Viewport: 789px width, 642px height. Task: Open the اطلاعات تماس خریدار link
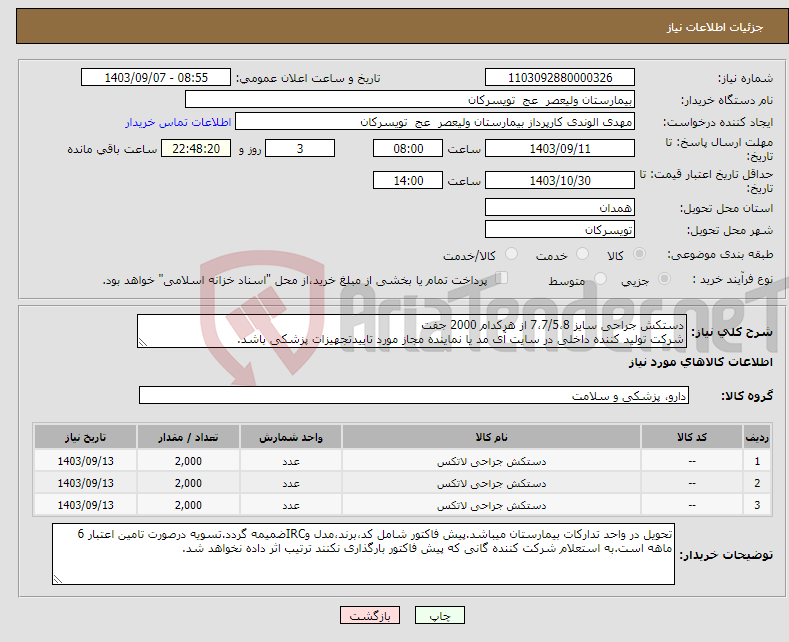(178, 122)
